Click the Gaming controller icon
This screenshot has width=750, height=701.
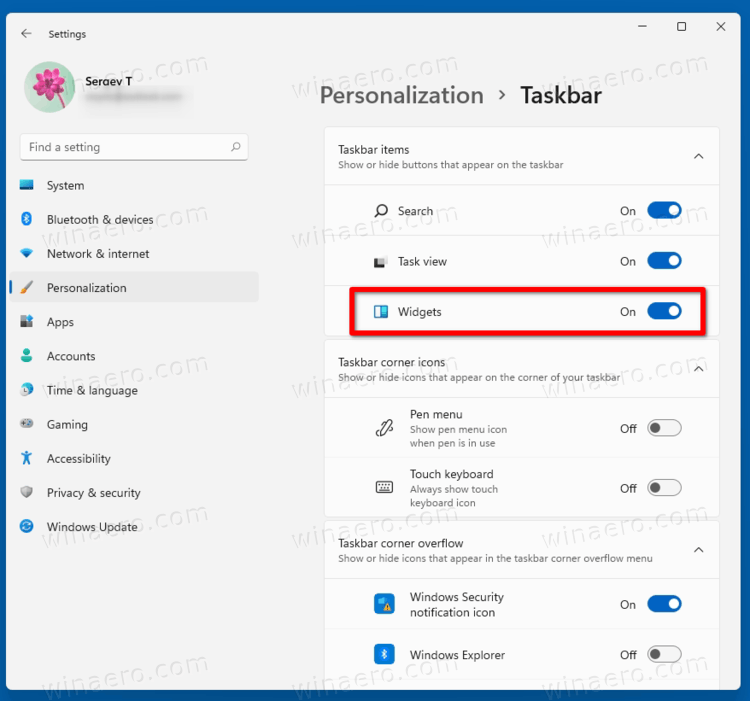[x=27, y=423]
